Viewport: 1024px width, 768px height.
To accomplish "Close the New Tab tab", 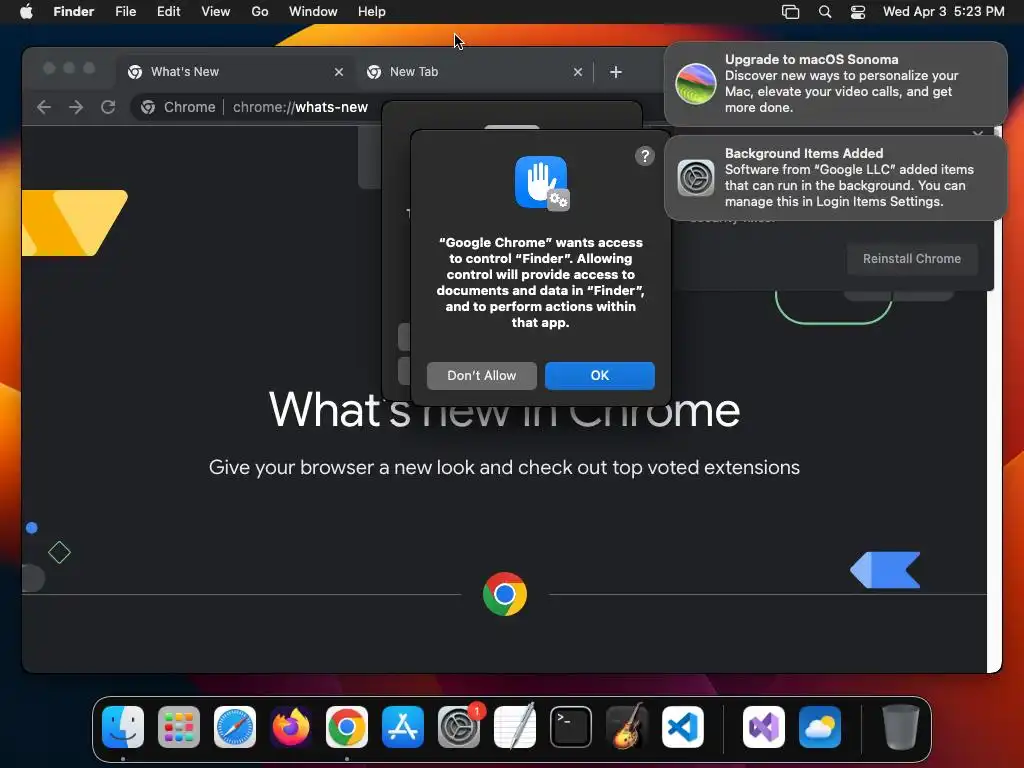I will 577,72.
